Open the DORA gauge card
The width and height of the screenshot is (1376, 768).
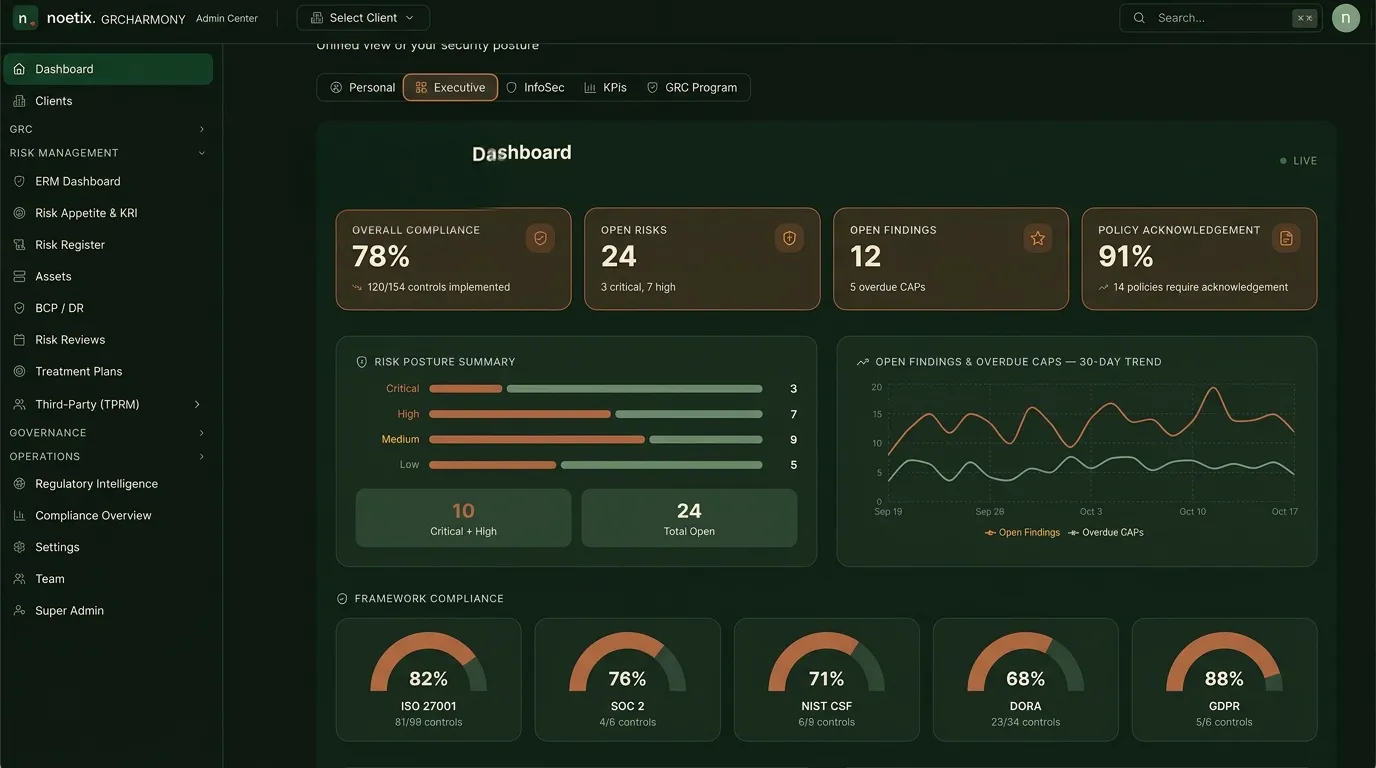coord(1025,680)
